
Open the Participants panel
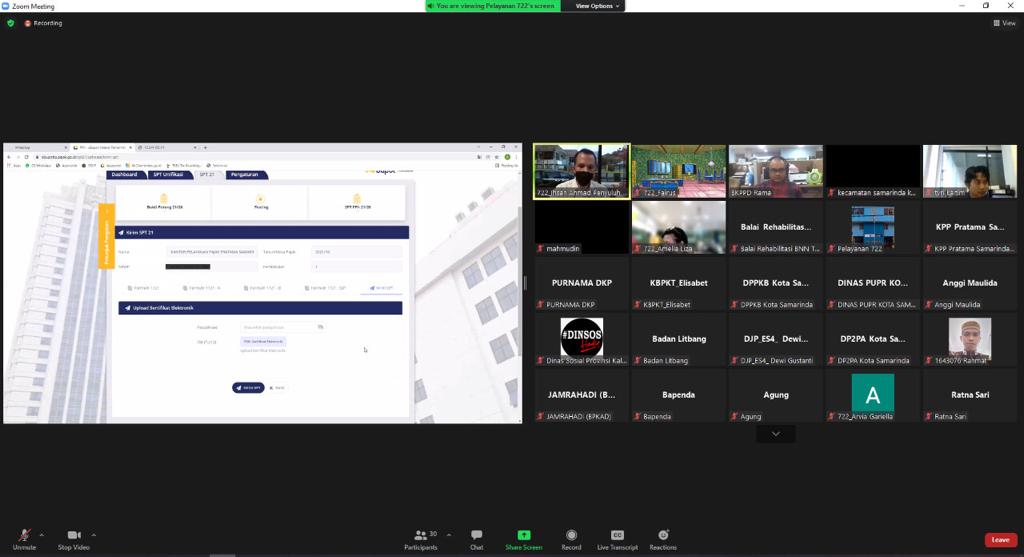pos(421,536)
